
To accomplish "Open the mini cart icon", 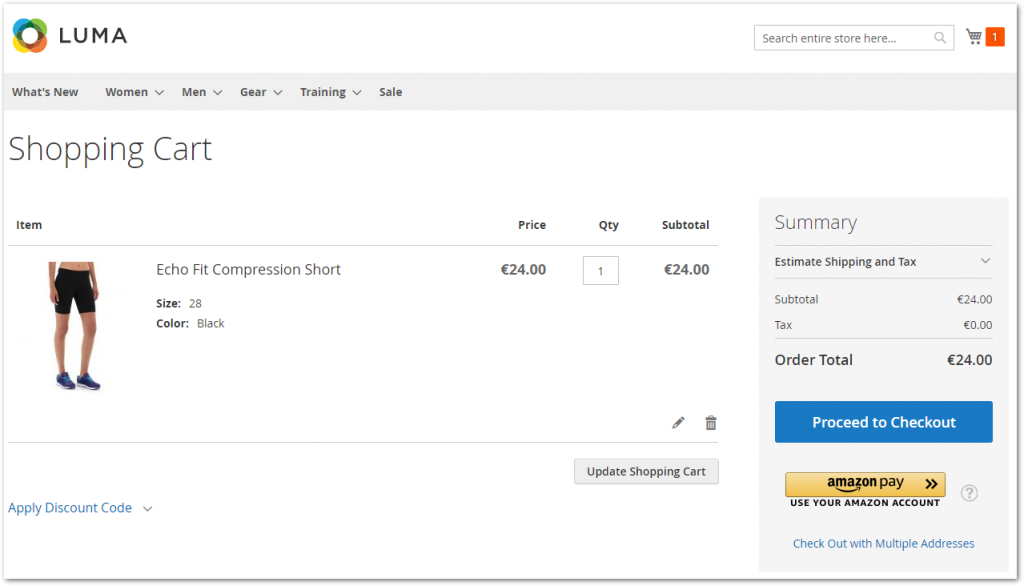I will coord(974,37).
